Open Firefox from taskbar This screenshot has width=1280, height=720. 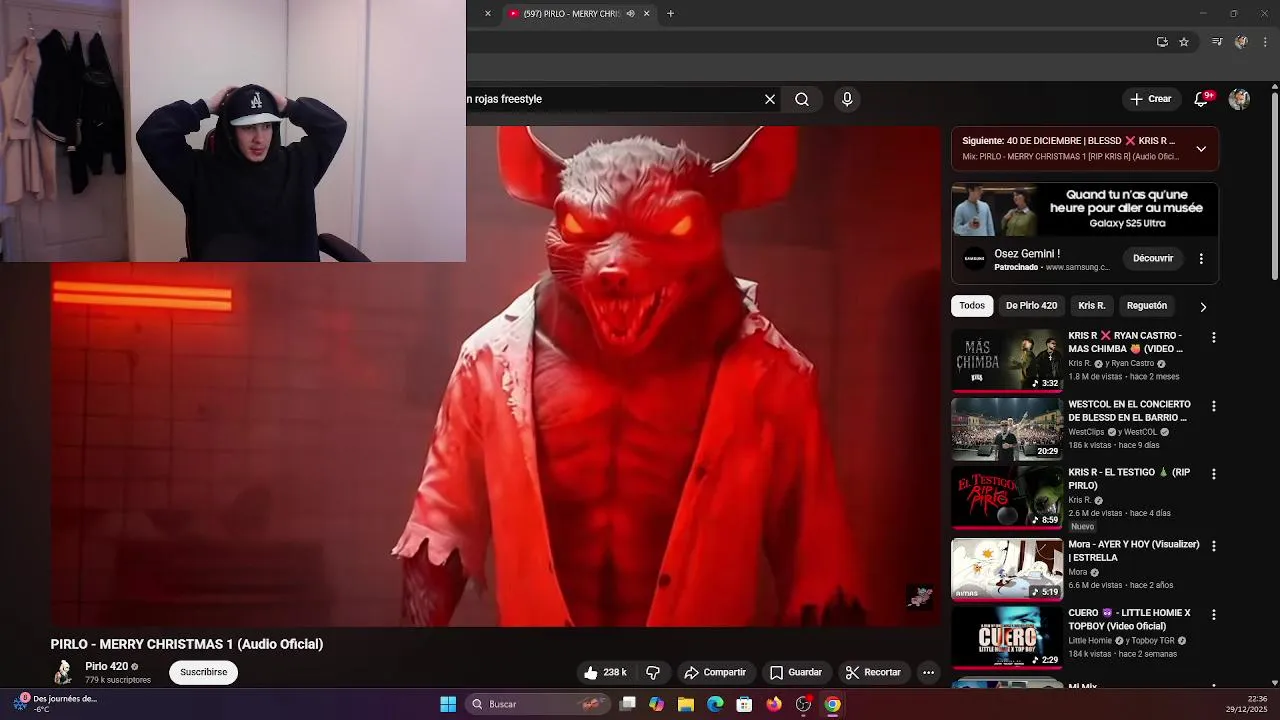click(774, 704)
